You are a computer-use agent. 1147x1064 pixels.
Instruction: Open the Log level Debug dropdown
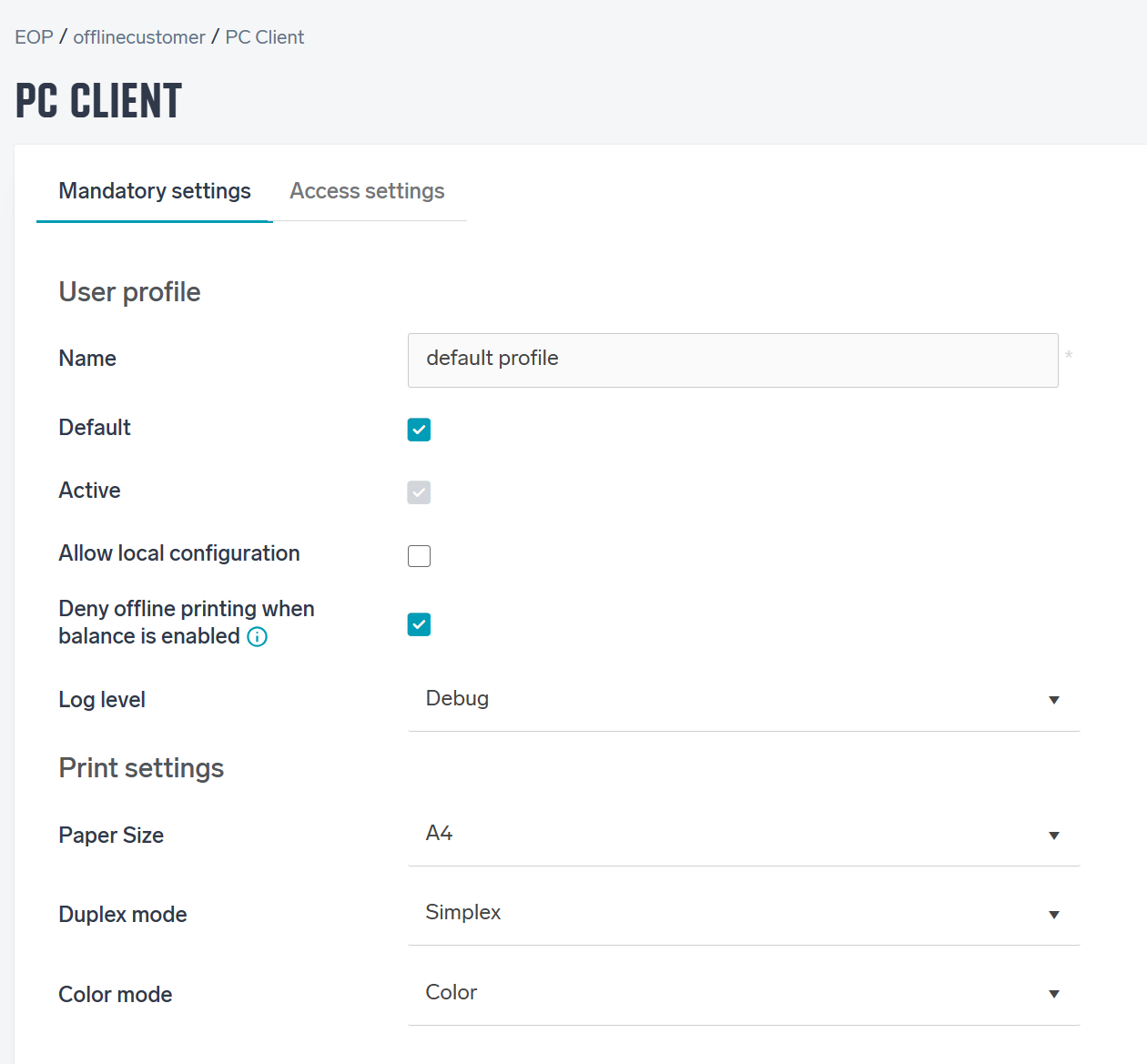744,699
